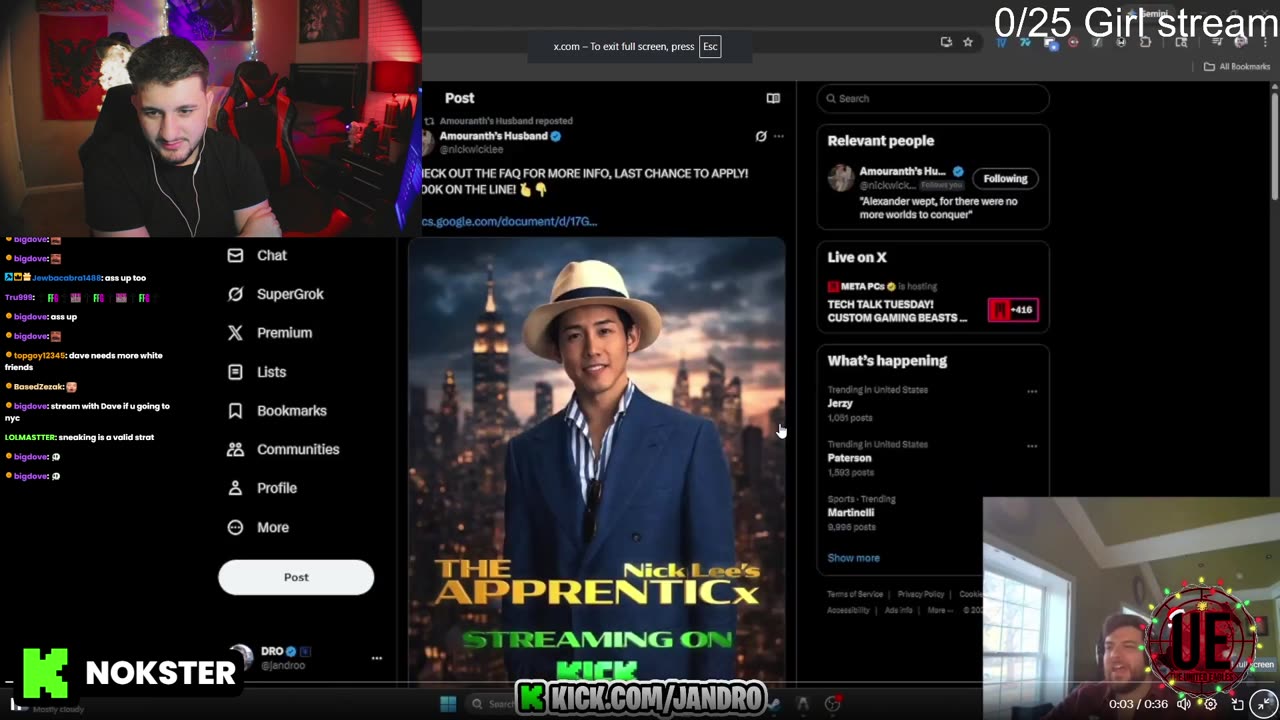Click the +416 listeners badge
1280x720 pixels.
1013,310
